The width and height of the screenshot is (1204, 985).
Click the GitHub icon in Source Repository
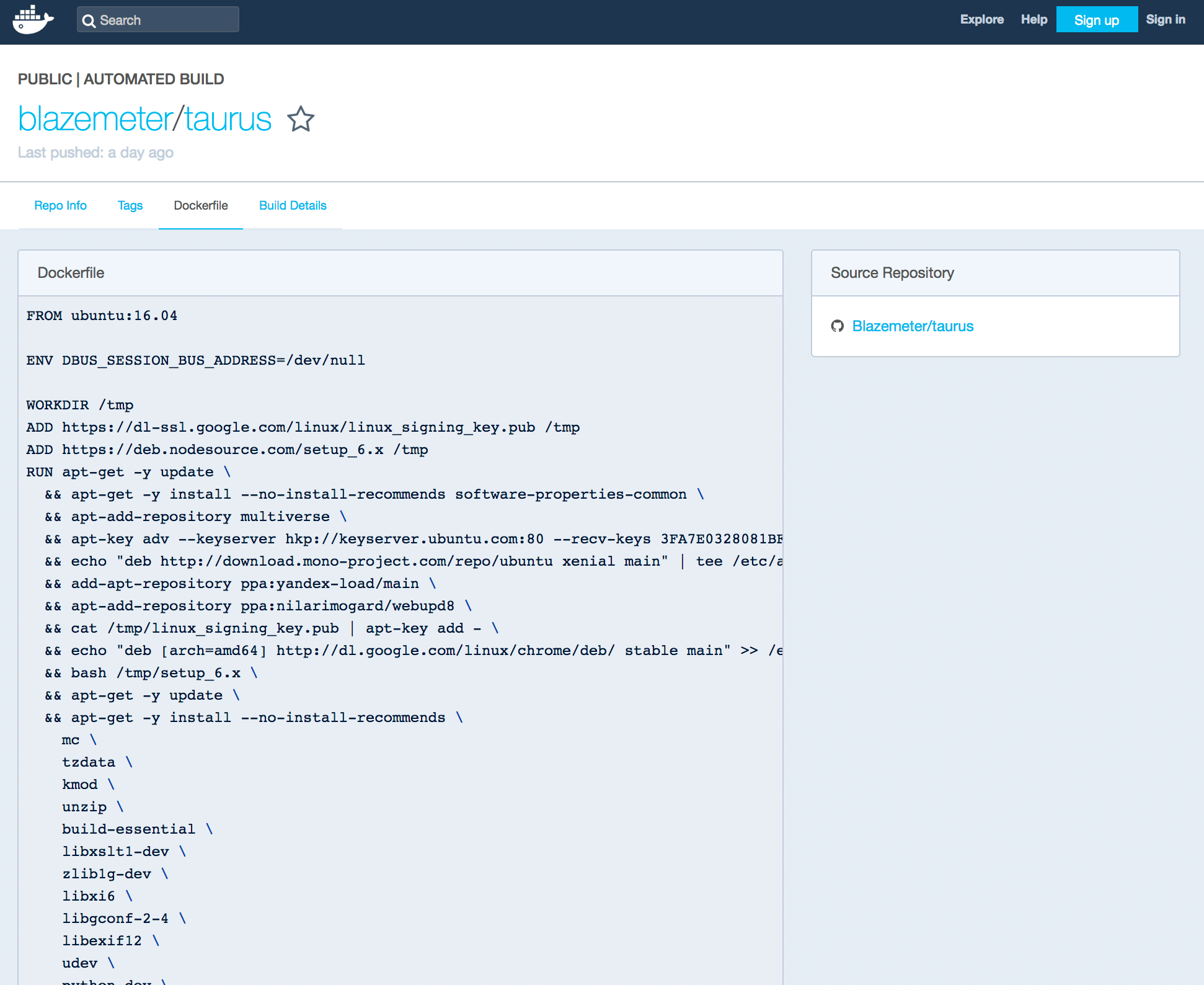pyautogui.click(x=837, y=326)
